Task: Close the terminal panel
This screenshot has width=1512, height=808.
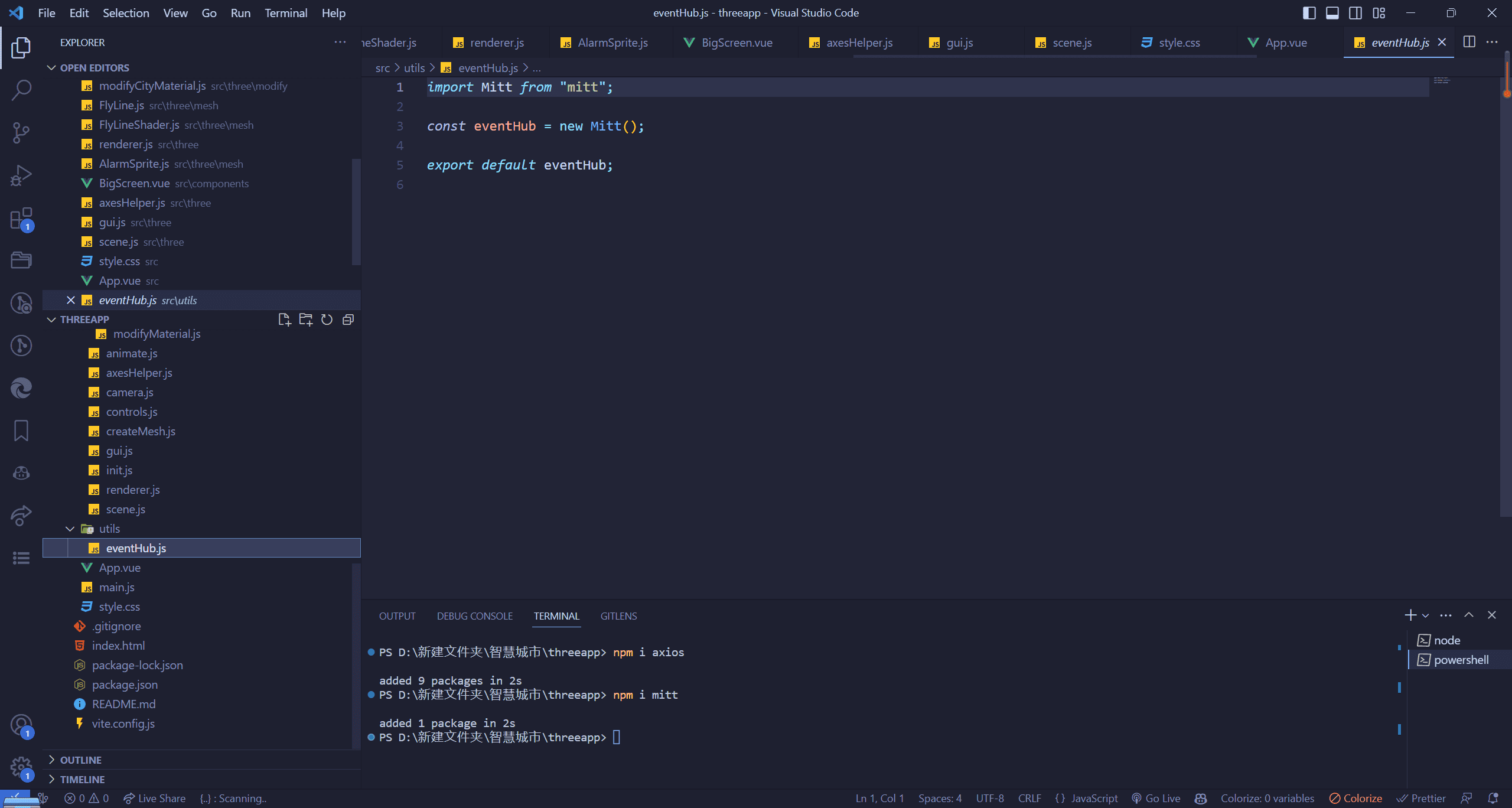Action: 1492,615
